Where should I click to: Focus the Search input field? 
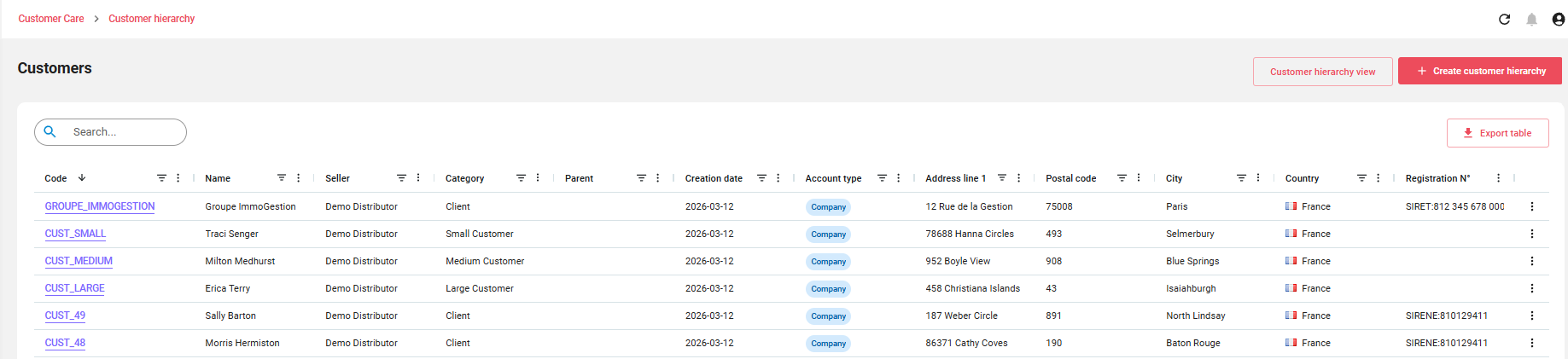tap(110, 131)
